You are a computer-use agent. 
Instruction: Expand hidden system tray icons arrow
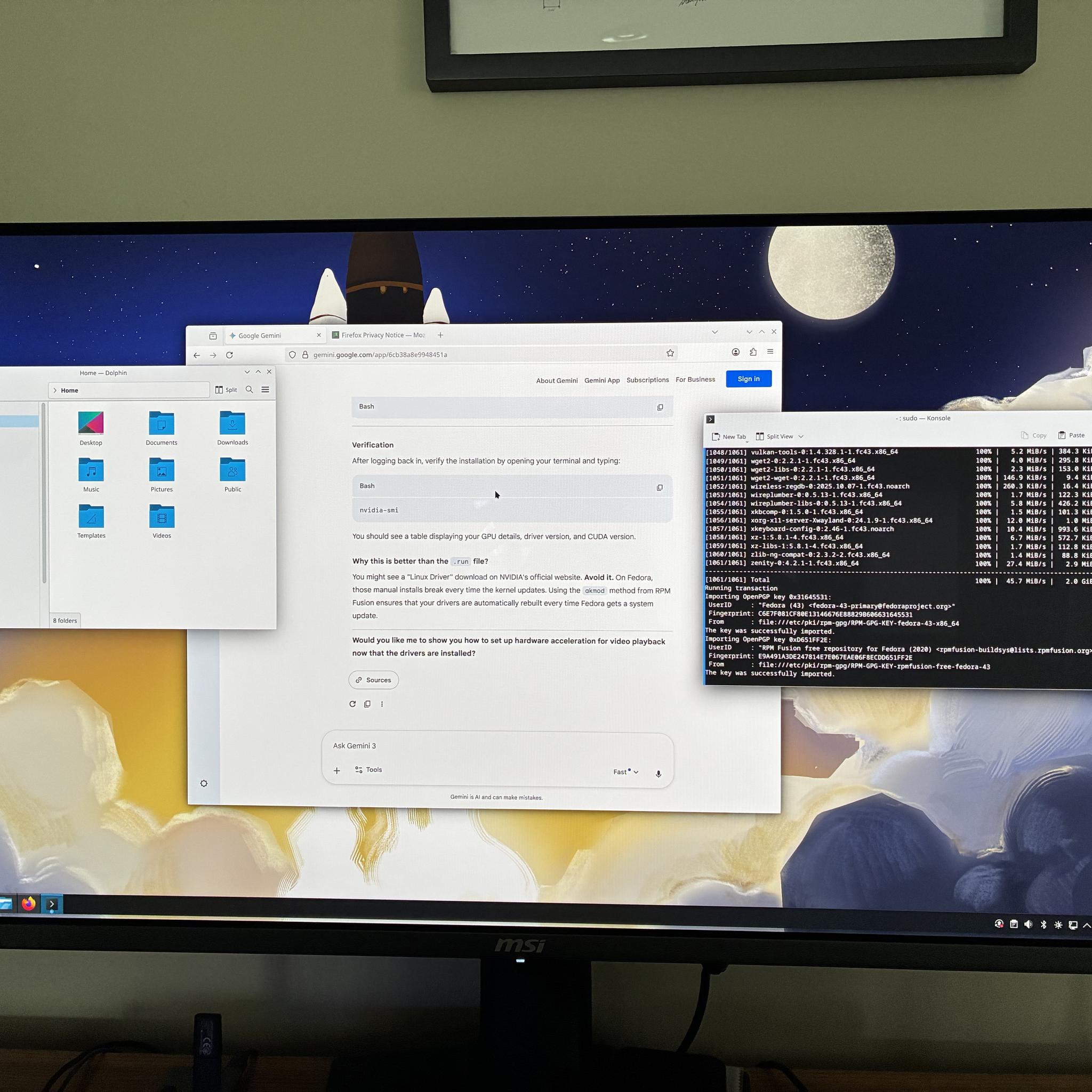tap(1086, 926)
